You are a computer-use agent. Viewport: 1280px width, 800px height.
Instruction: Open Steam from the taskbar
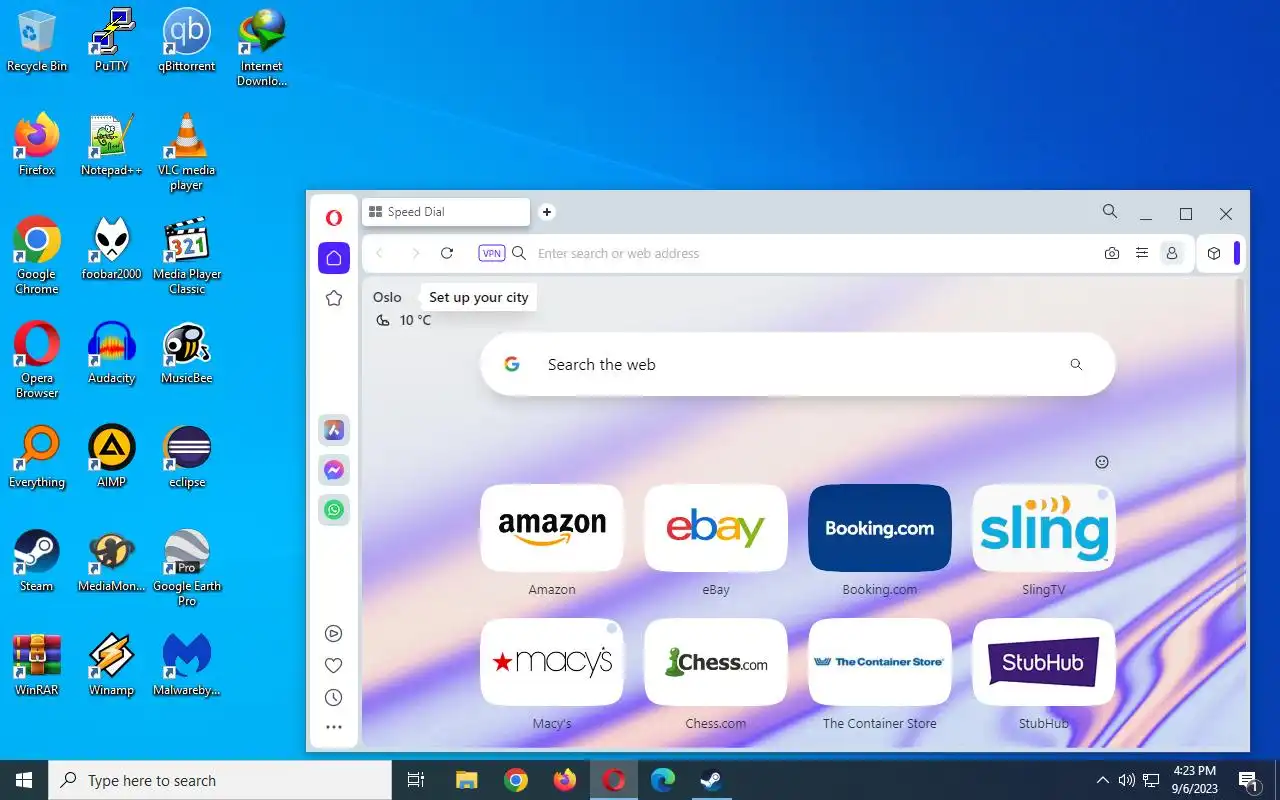(x=711, y=780)
